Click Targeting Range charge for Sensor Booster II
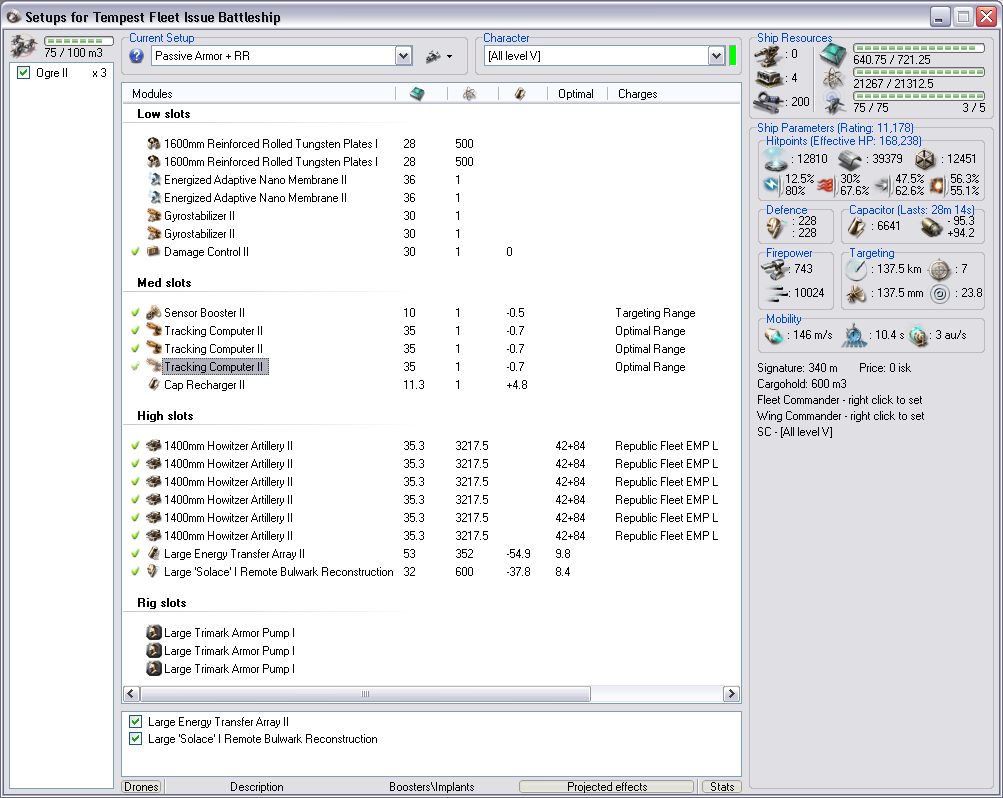Screen dimensions: 1003x798 [x=655, y=313]
